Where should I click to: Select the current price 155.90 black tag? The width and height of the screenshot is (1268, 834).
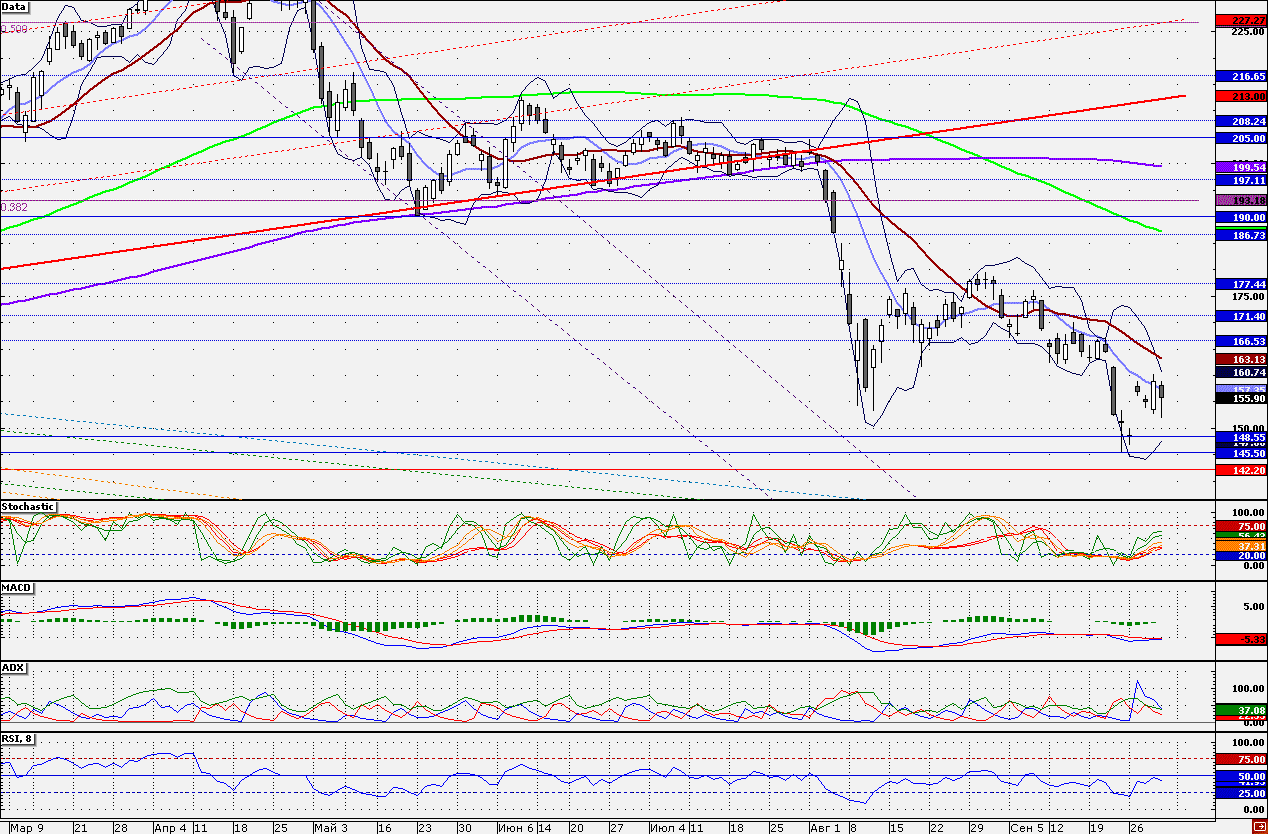1240,398
